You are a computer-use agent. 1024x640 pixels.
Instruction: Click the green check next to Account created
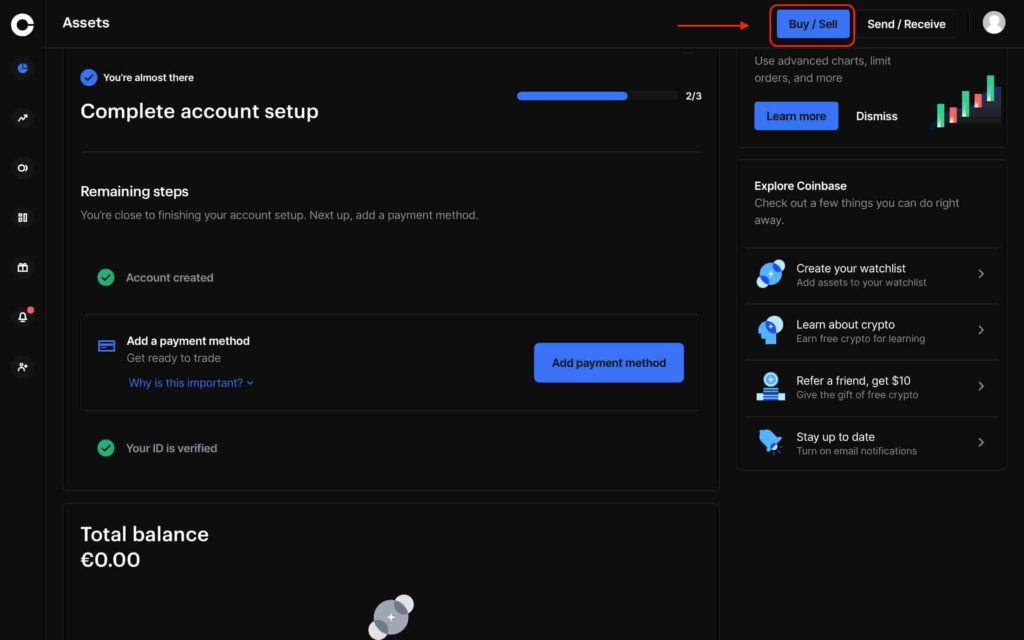point(106,278)
